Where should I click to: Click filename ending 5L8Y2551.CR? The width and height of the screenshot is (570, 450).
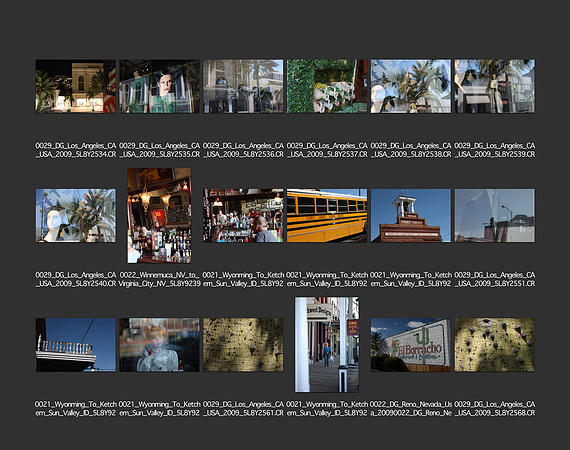point(494,279)
